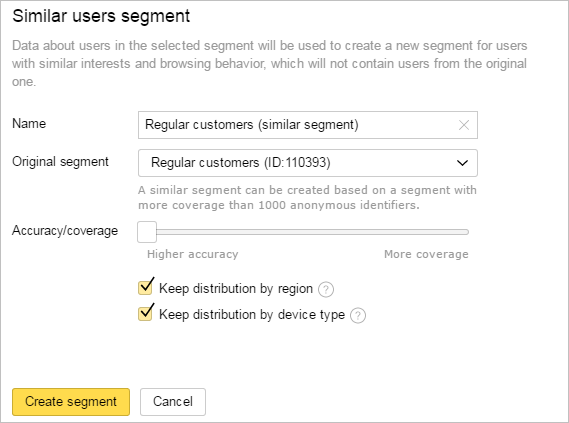Image resolution: width=569 pixels, height=423 pixels.
Task: Click the Create segment button
Action: click(71, 402)
